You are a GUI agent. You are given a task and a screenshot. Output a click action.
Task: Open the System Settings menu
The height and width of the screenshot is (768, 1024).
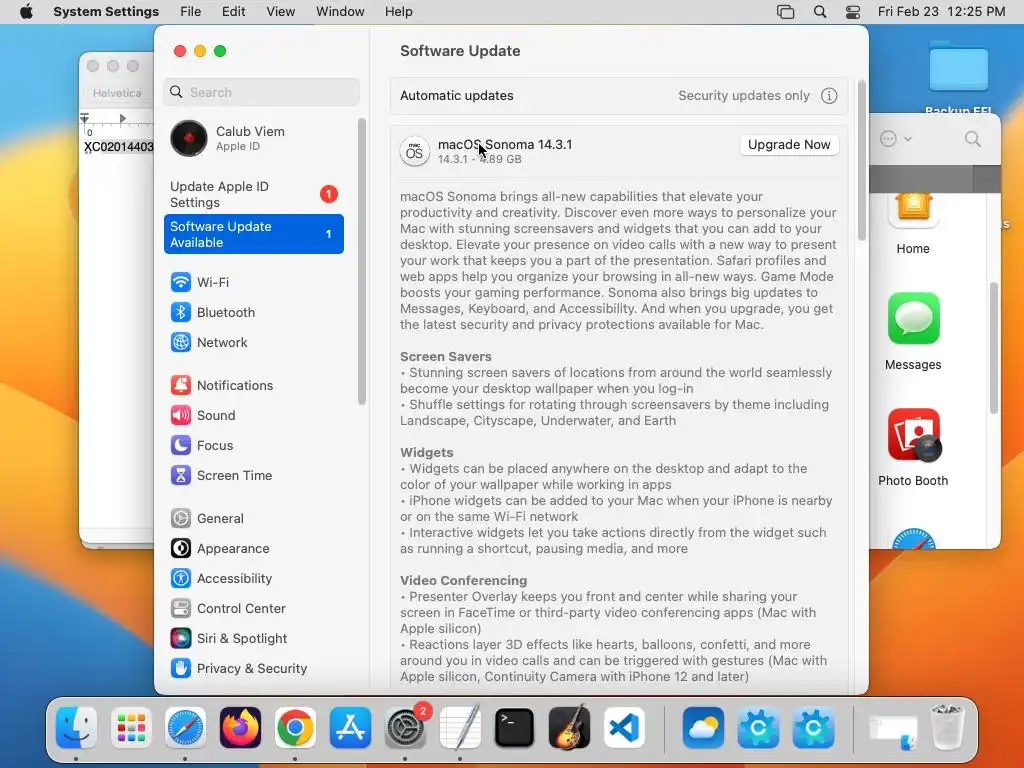(x=106, y=12)
